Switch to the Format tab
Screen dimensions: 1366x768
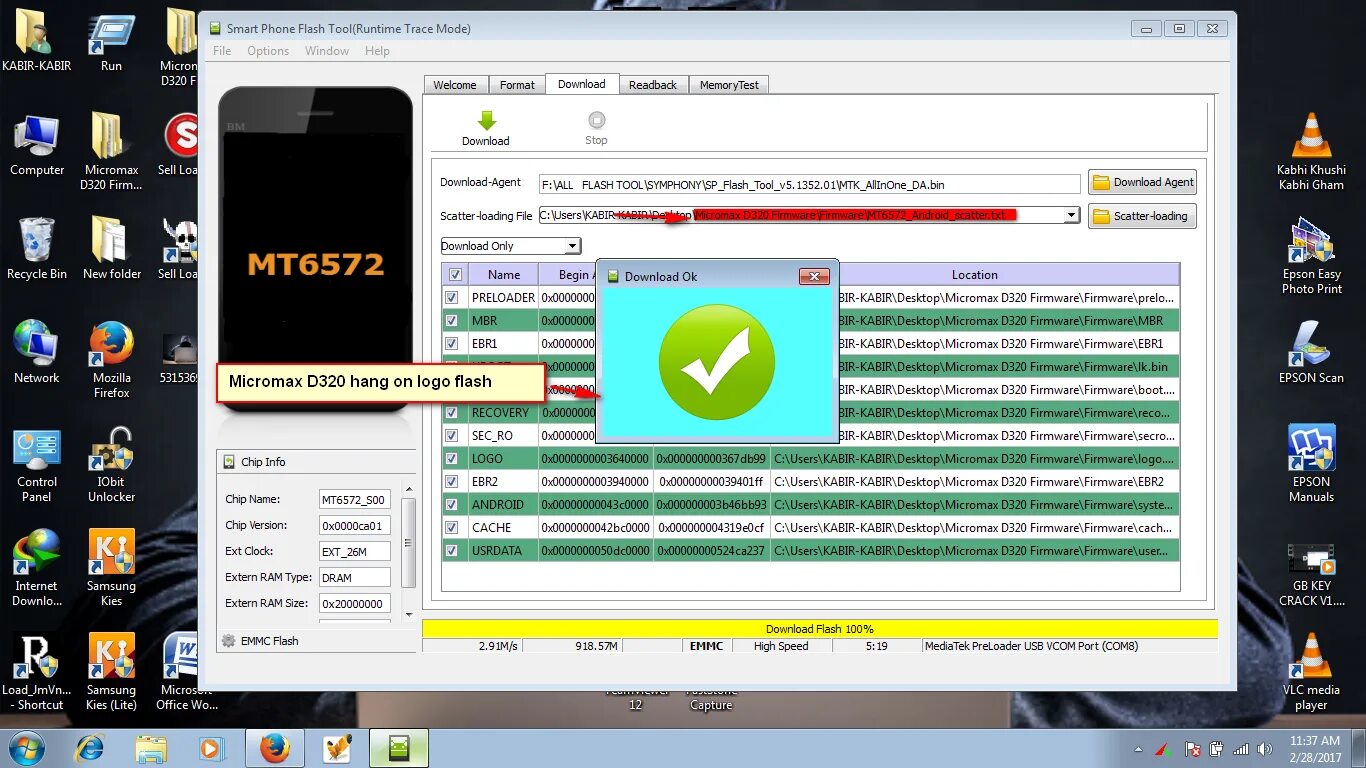click(517, 85)
